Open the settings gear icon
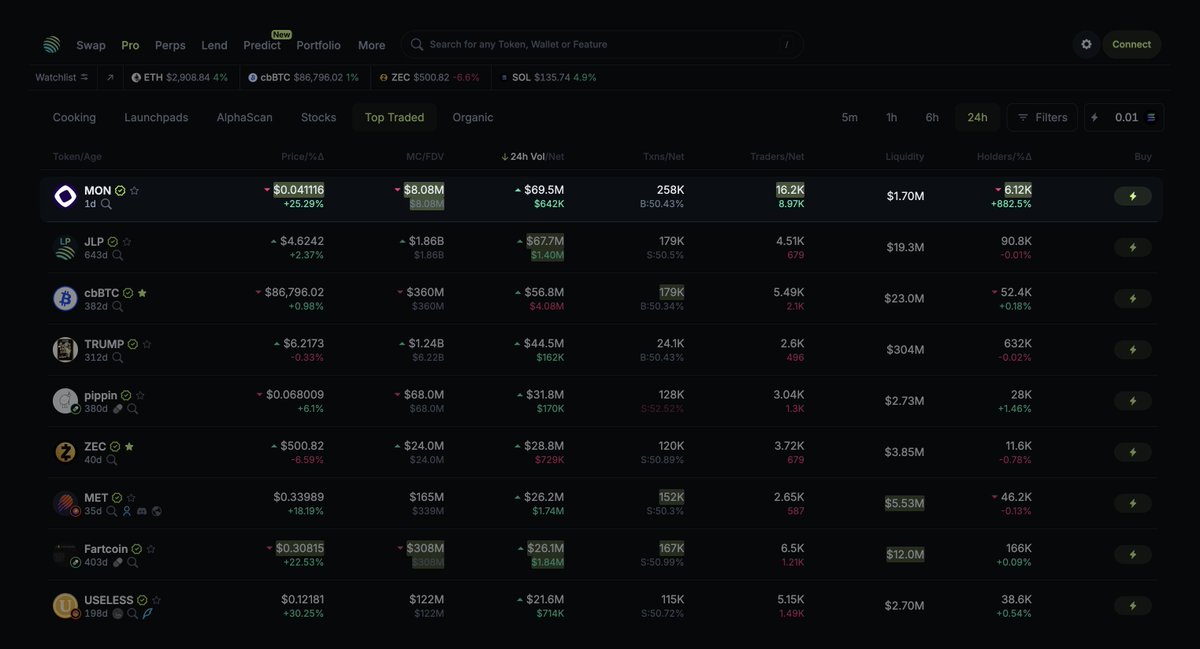Image resolution: width=1200 pixels, height=649 pixels. [x=1086, y=45]
